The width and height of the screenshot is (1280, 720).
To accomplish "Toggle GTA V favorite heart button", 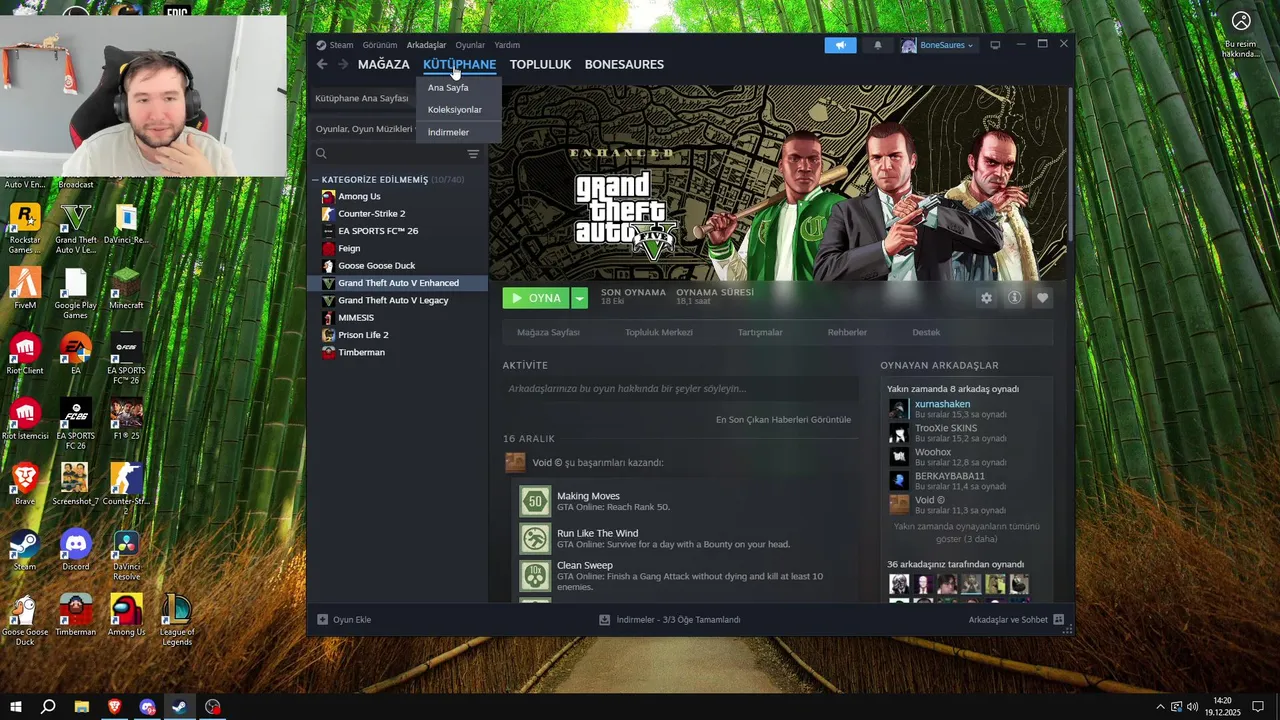I will 1042,298.
